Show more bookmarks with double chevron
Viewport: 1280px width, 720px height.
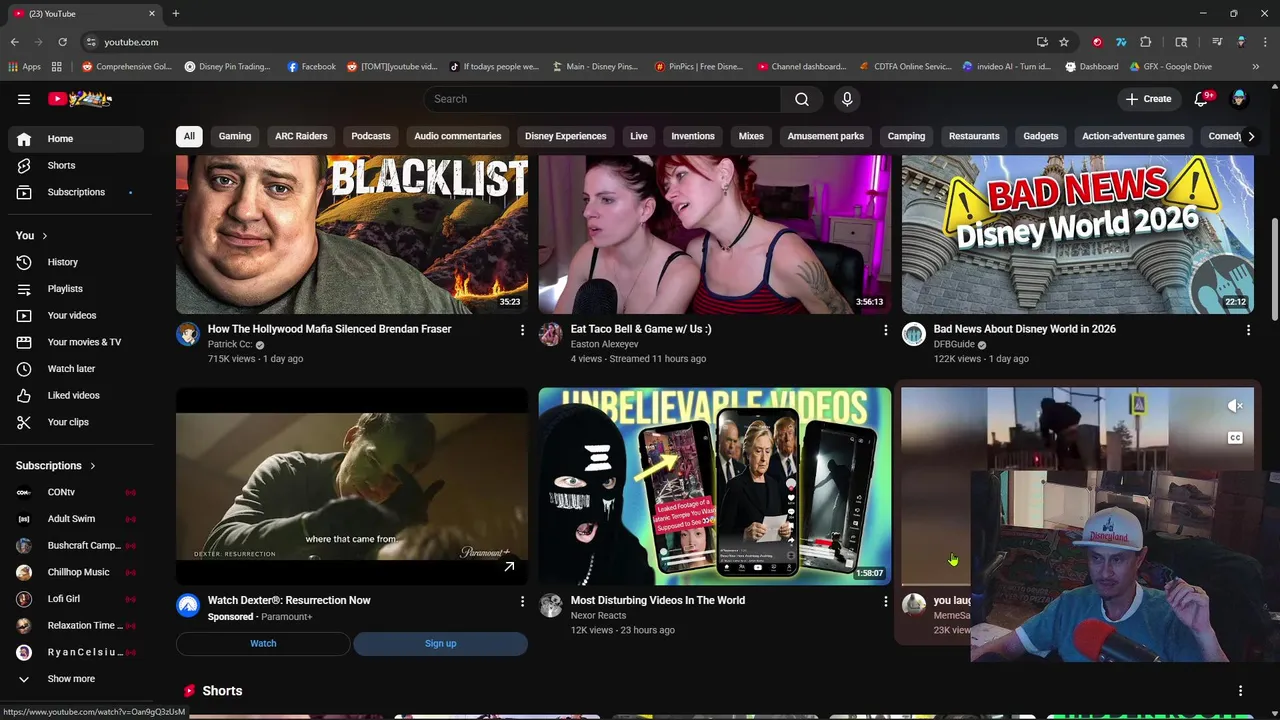pos(1256,67)
